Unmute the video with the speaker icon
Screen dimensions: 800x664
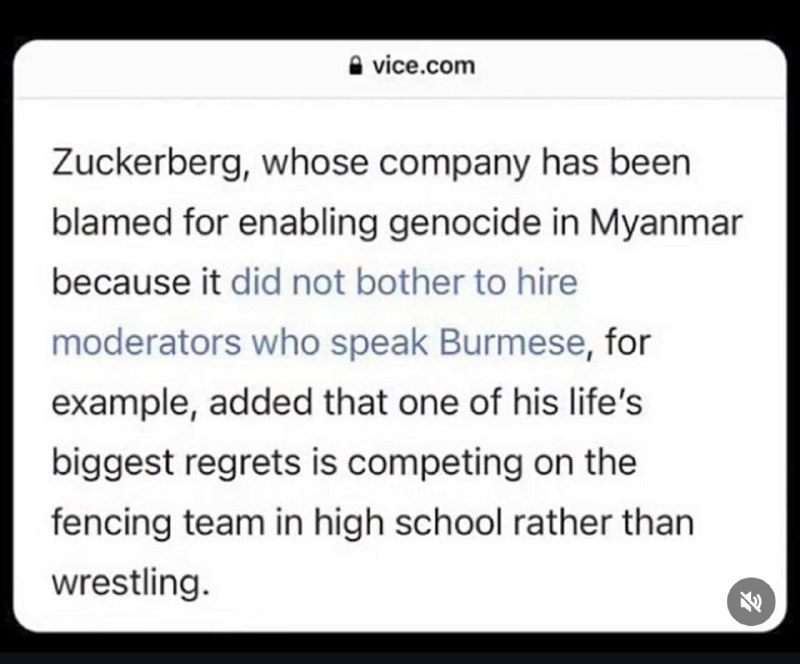coord(751,602)
